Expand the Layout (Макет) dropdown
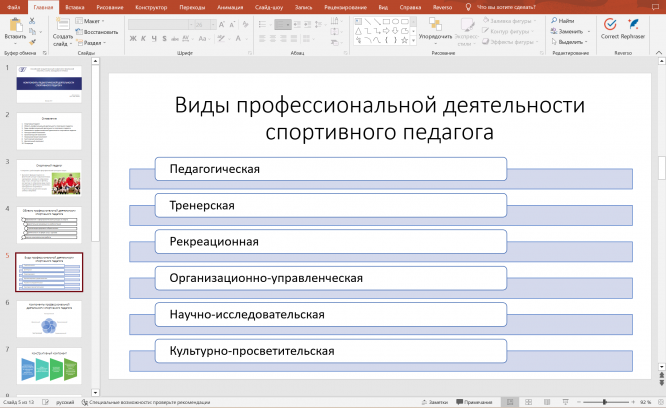The height and width of the screenshot is (408, 666). [x=91, y=20]
